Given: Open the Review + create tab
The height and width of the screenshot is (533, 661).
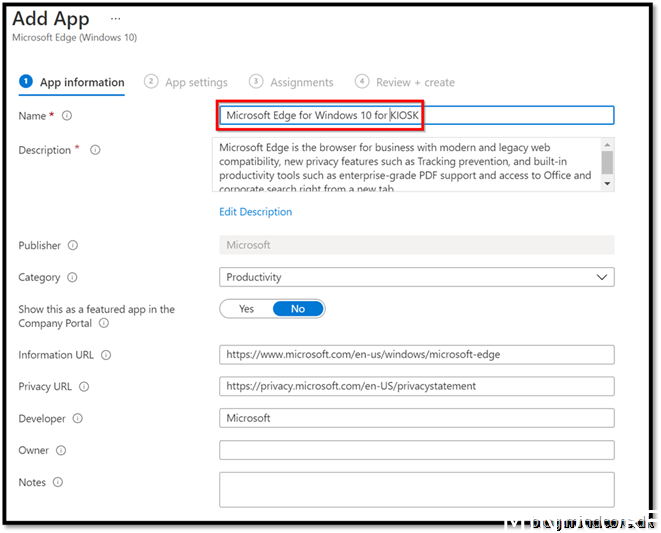Looking at the screenshot, I should [x=405, y=82].
